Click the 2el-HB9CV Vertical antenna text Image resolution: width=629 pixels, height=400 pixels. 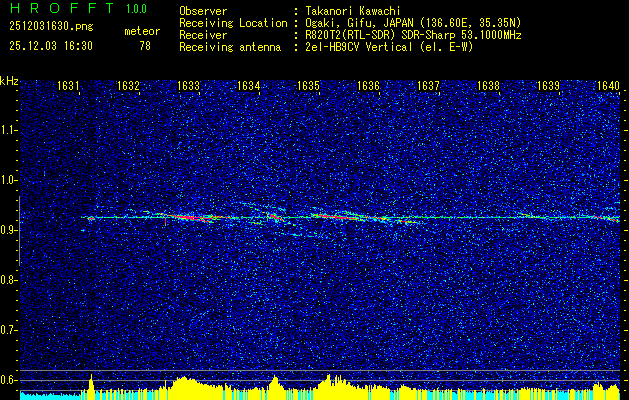(389, 47)
